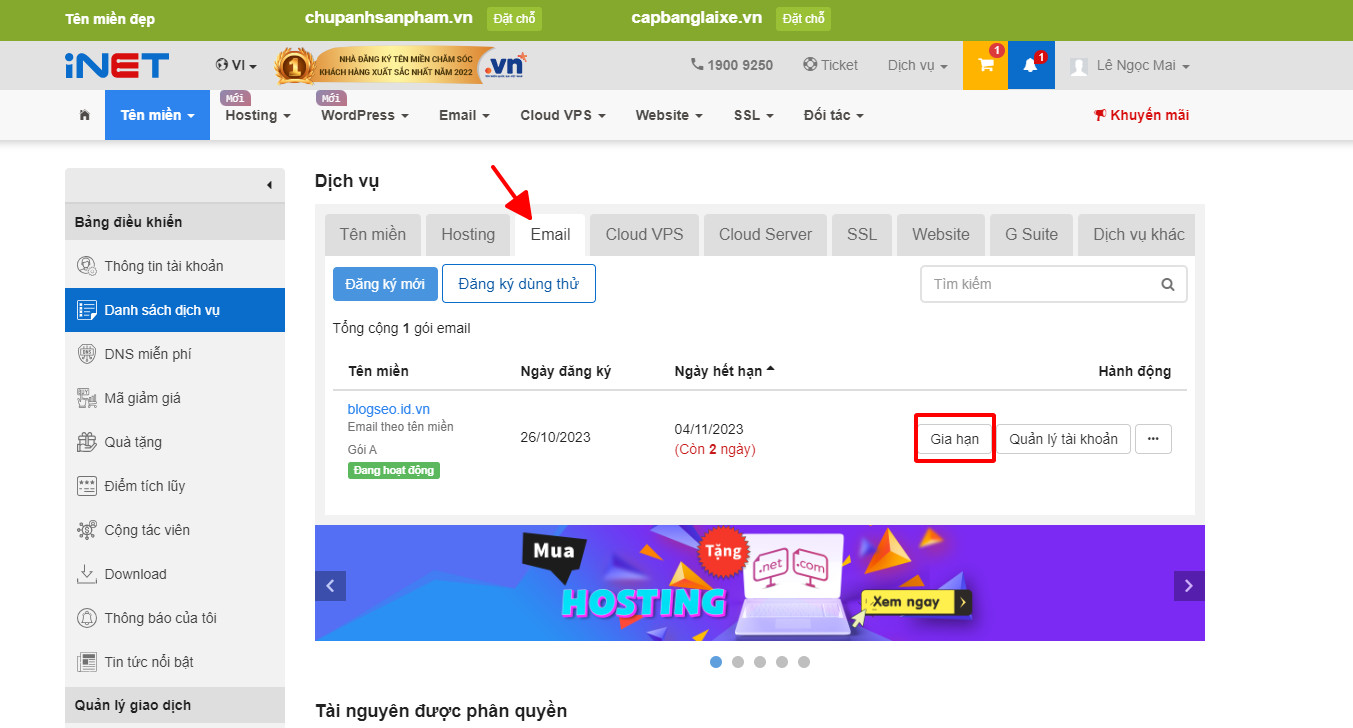Open the VI language dropdown
Image resolution: width=1353 pixels, height=728 pixels.
(236, 66)
